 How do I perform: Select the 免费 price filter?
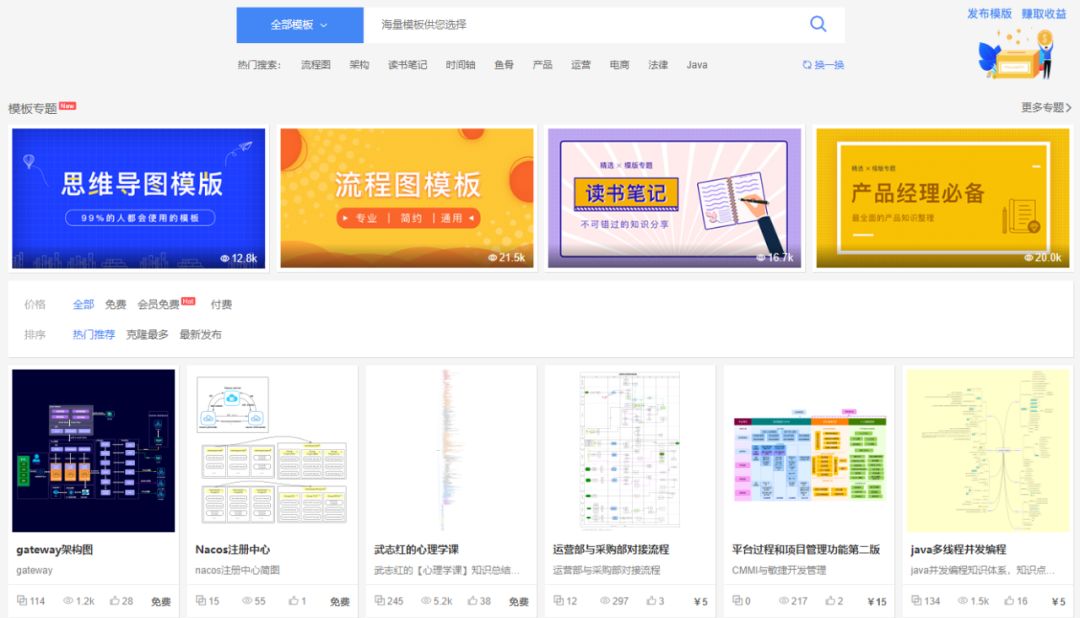(115, 304)
